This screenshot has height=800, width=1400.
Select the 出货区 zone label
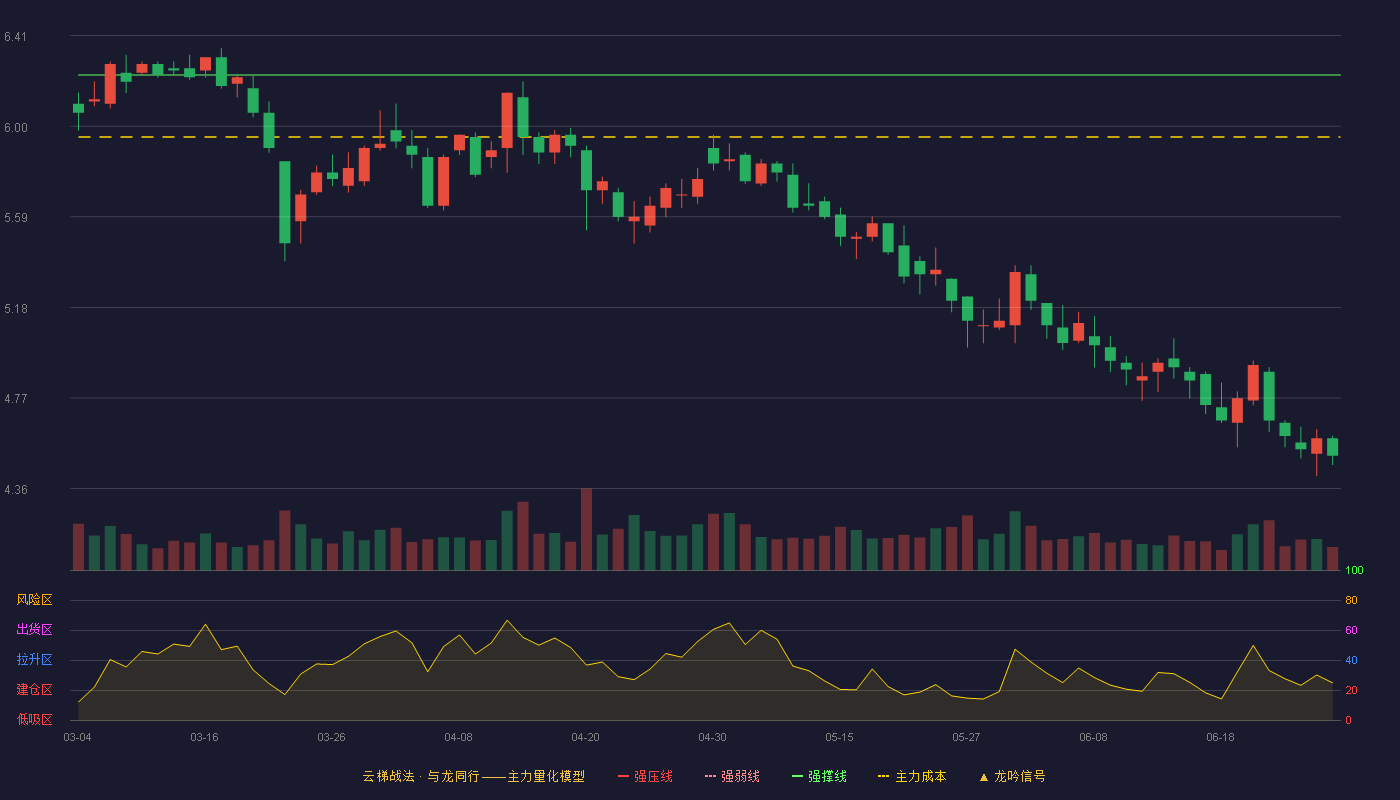35,630
